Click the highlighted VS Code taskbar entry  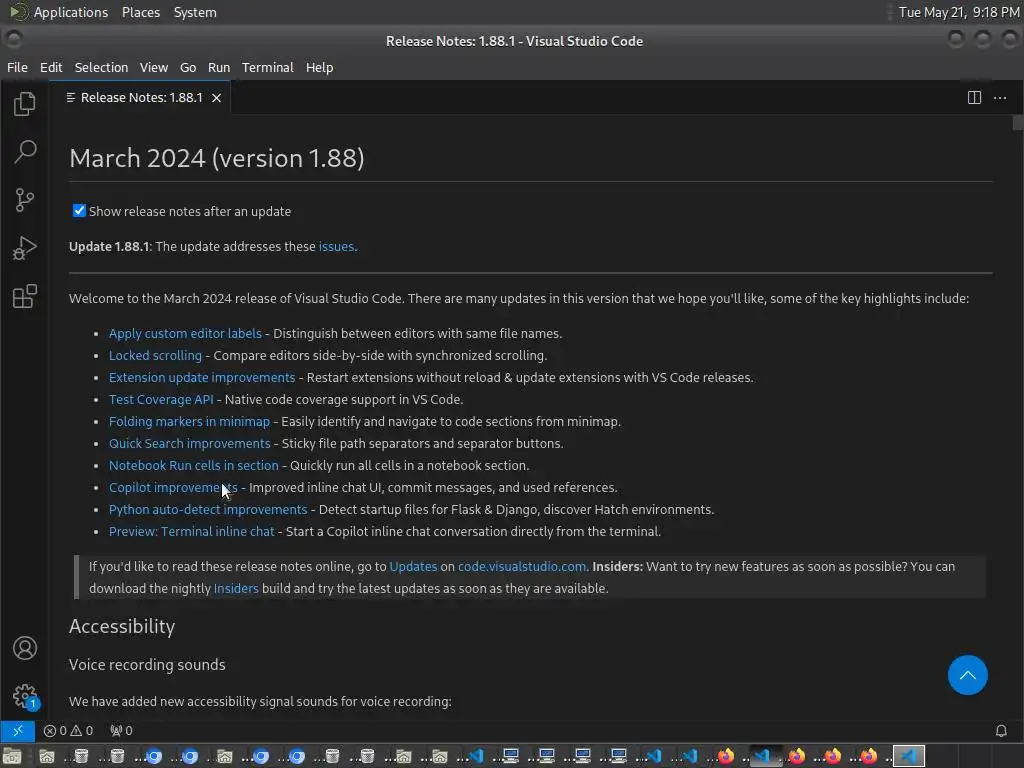tap(908, 756)
